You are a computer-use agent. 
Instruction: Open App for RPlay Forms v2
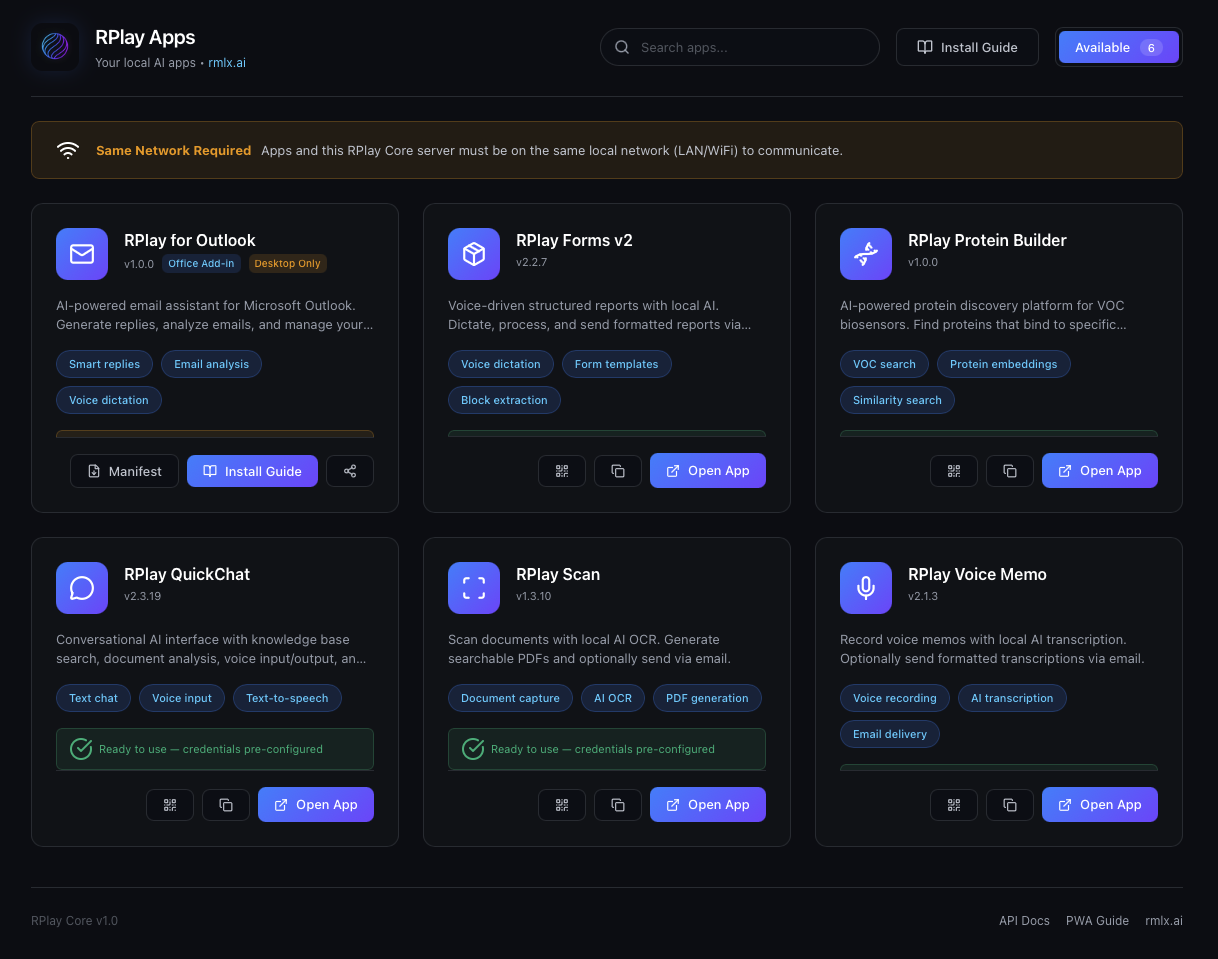coord(708,471)
